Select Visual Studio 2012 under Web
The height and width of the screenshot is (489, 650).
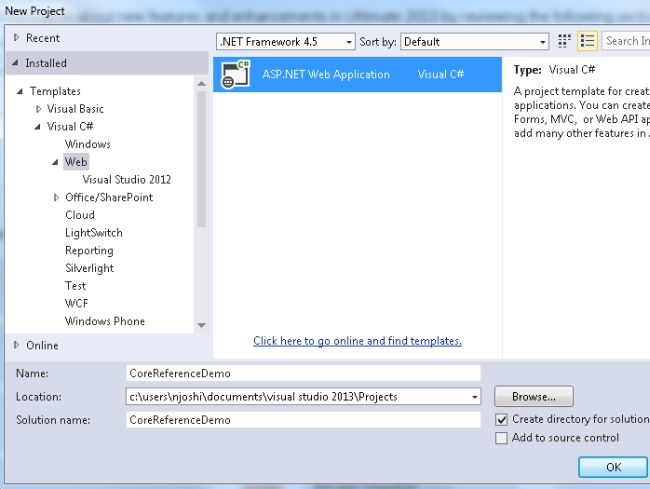pos(126,179)
